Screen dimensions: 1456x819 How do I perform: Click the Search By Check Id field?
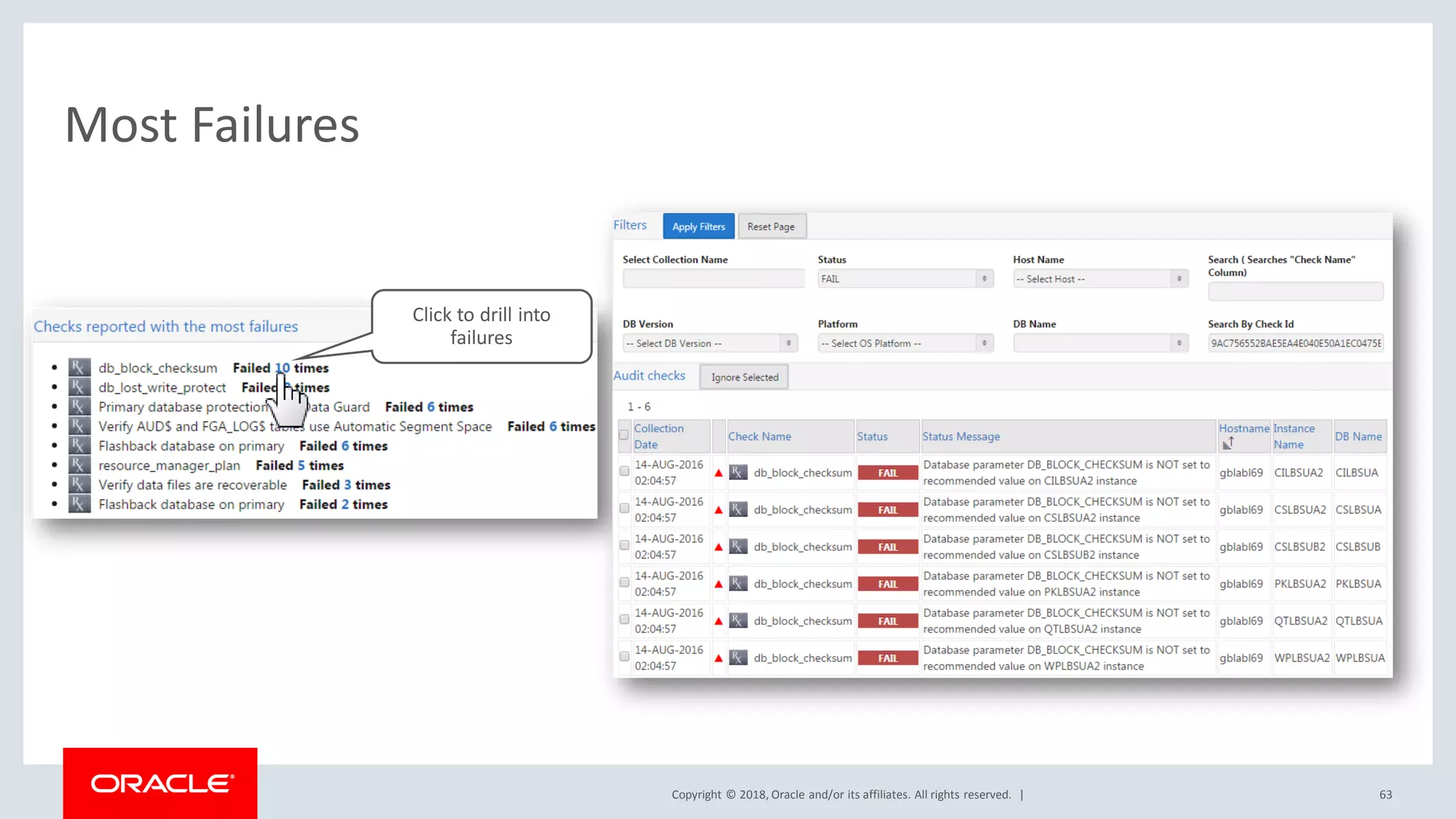pyautogui.click(x=1295, y=343)
